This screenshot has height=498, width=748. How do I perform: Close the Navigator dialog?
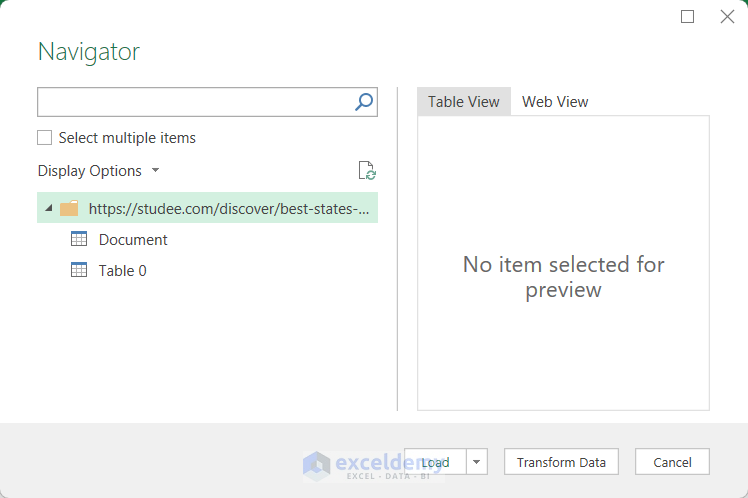pyautogui.click(x=727, y=17)
